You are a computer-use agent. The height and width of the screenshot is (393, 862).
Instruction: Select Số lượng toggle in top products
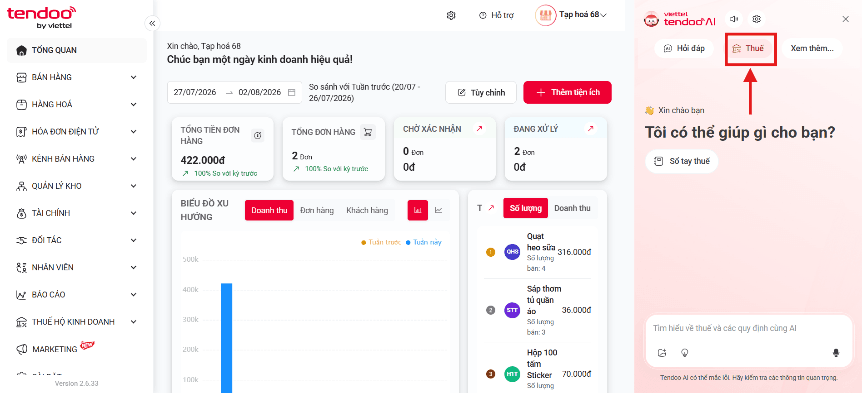tap(526, 208)
